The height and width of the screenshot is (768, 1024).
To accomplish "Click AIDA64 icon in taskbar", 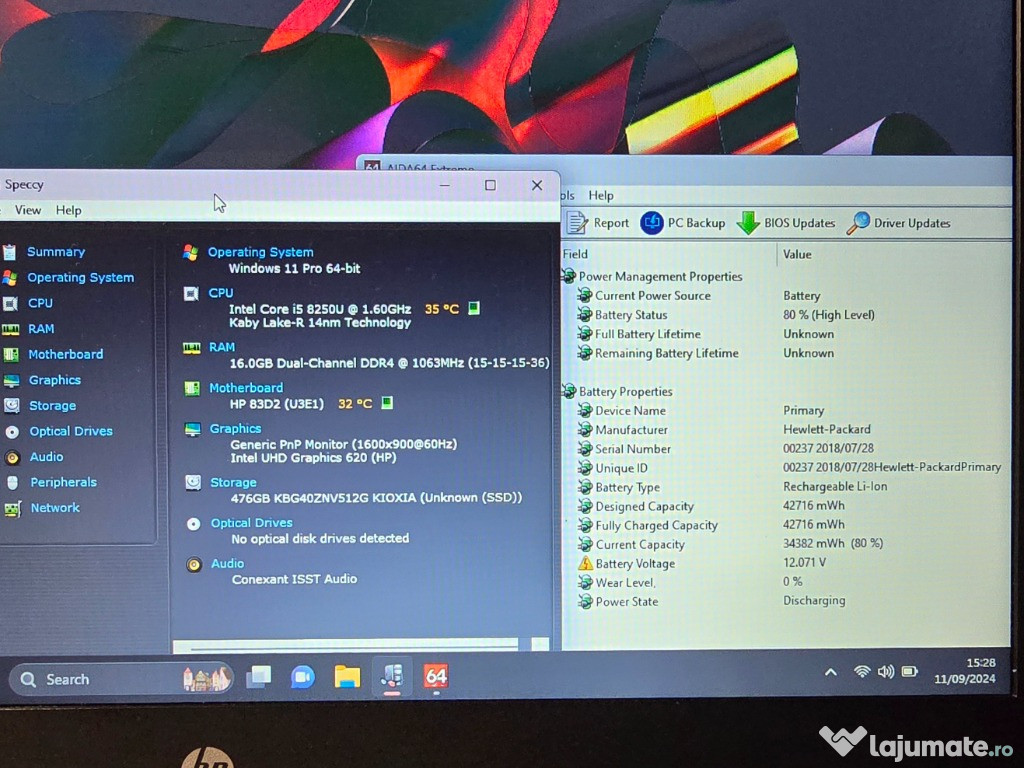I will (x=436, y=676).
